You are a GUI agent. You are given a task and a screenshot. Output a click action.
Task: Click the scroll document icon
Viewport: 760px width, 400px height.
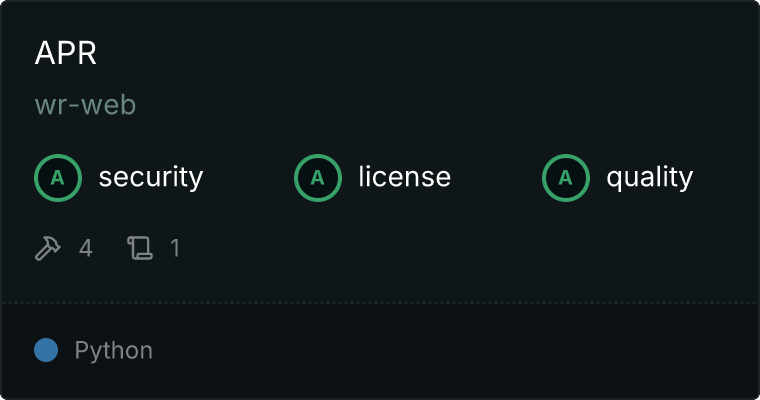[x=140, y=248]
